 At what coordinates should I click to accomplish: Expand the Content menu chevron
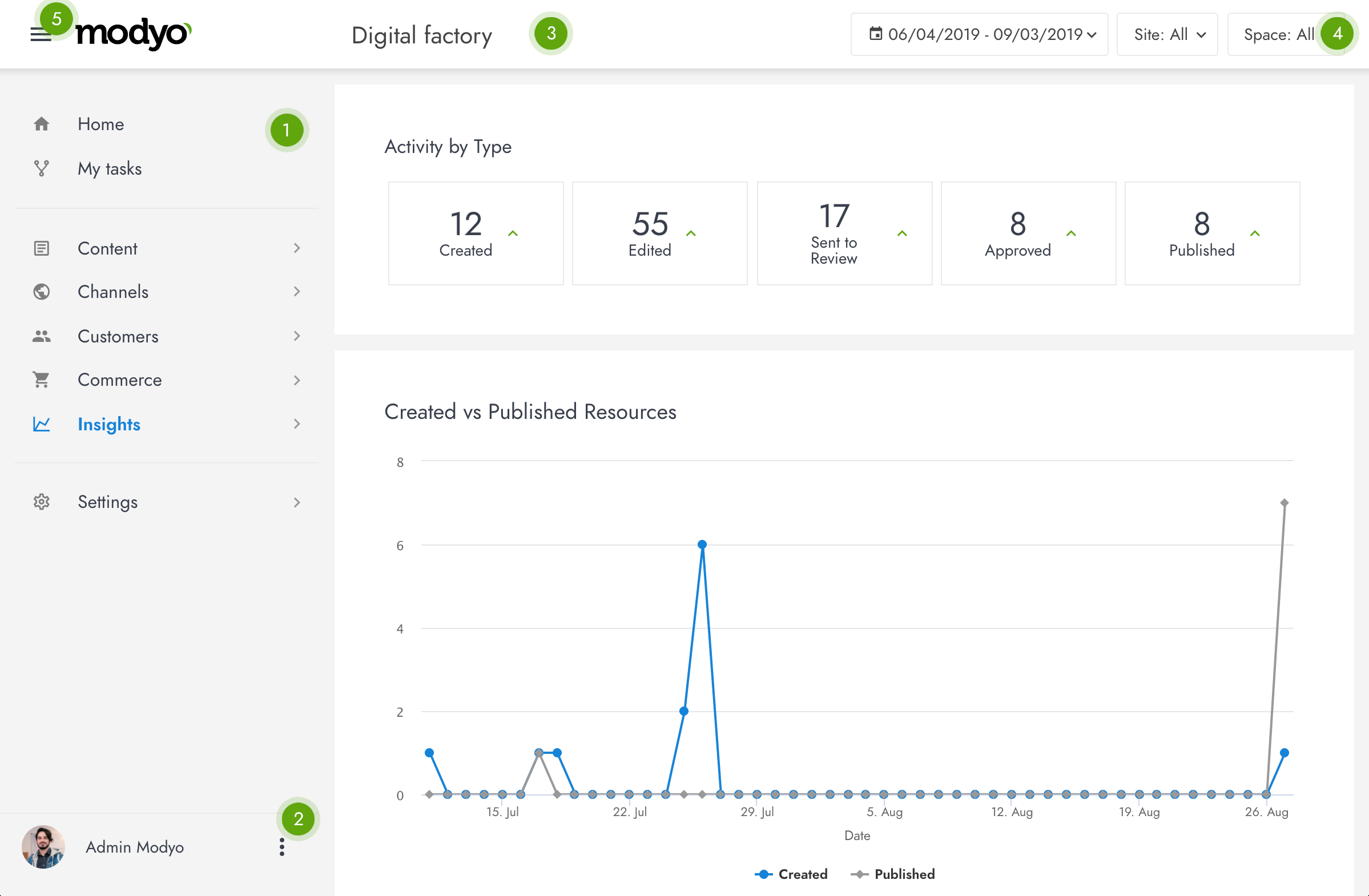(297, 248)
